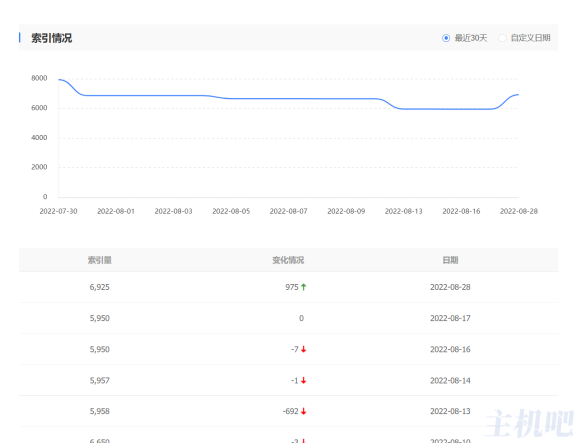Click the y-axis label 2000
This screenshot has height=443, width=576.
point(39,167)
